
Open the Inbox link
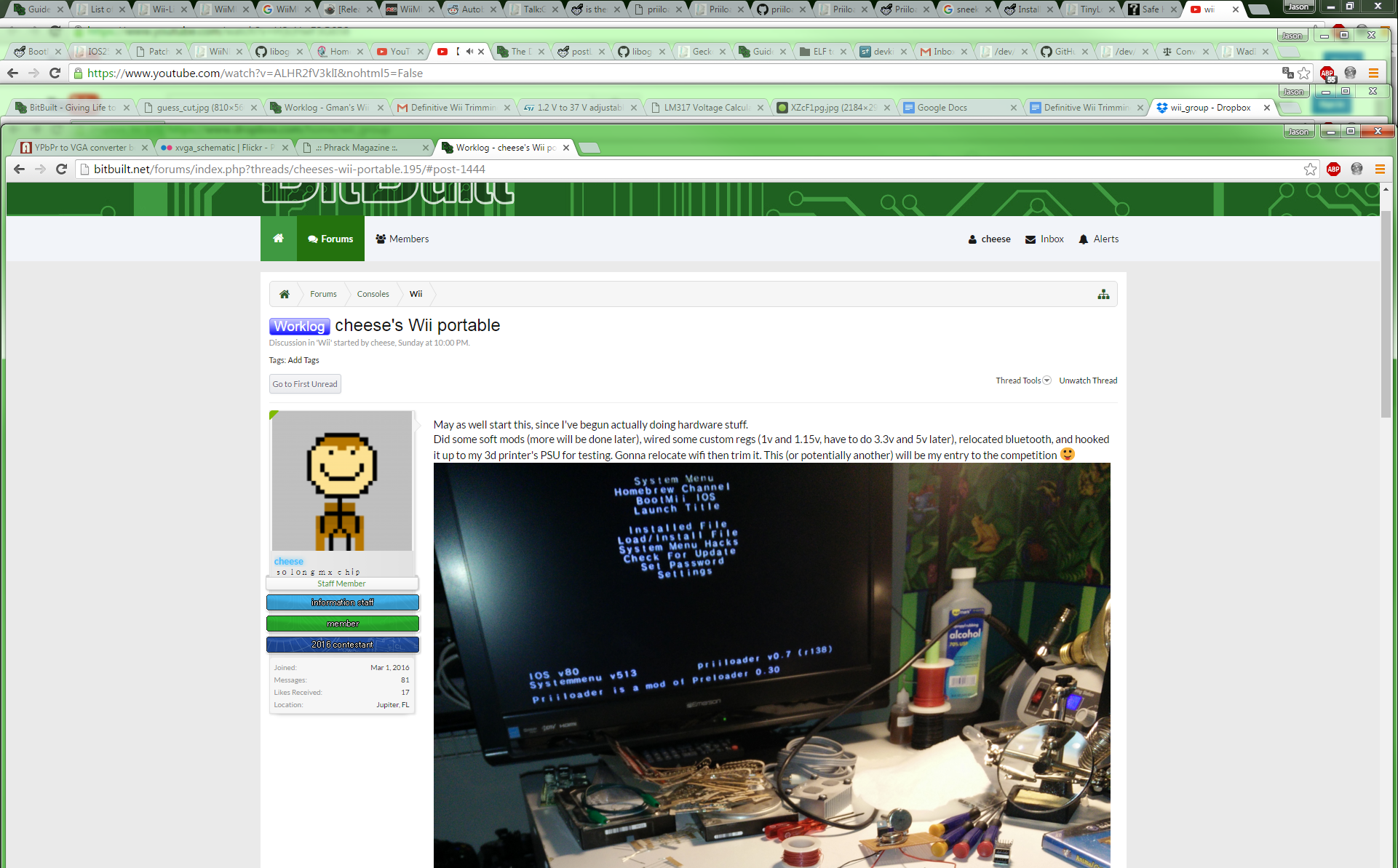(x=1044, y=239)
